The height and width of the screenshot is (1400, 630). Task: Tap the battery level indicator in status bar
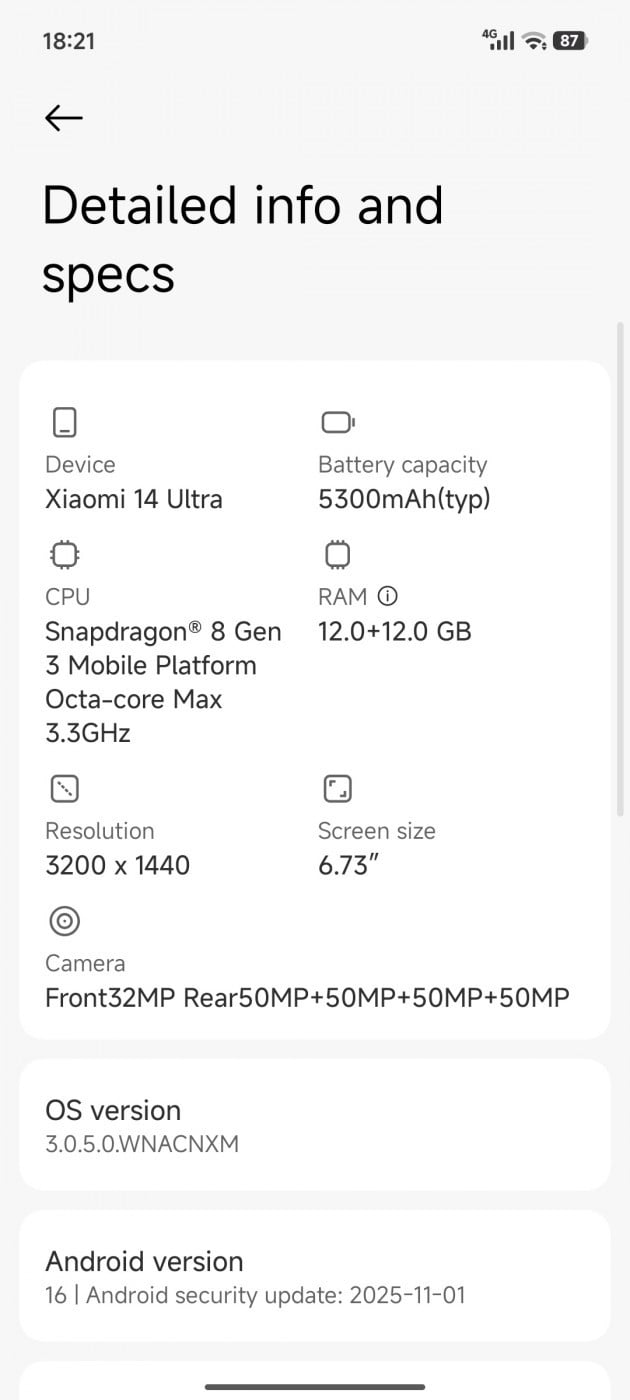click(570, 41)
